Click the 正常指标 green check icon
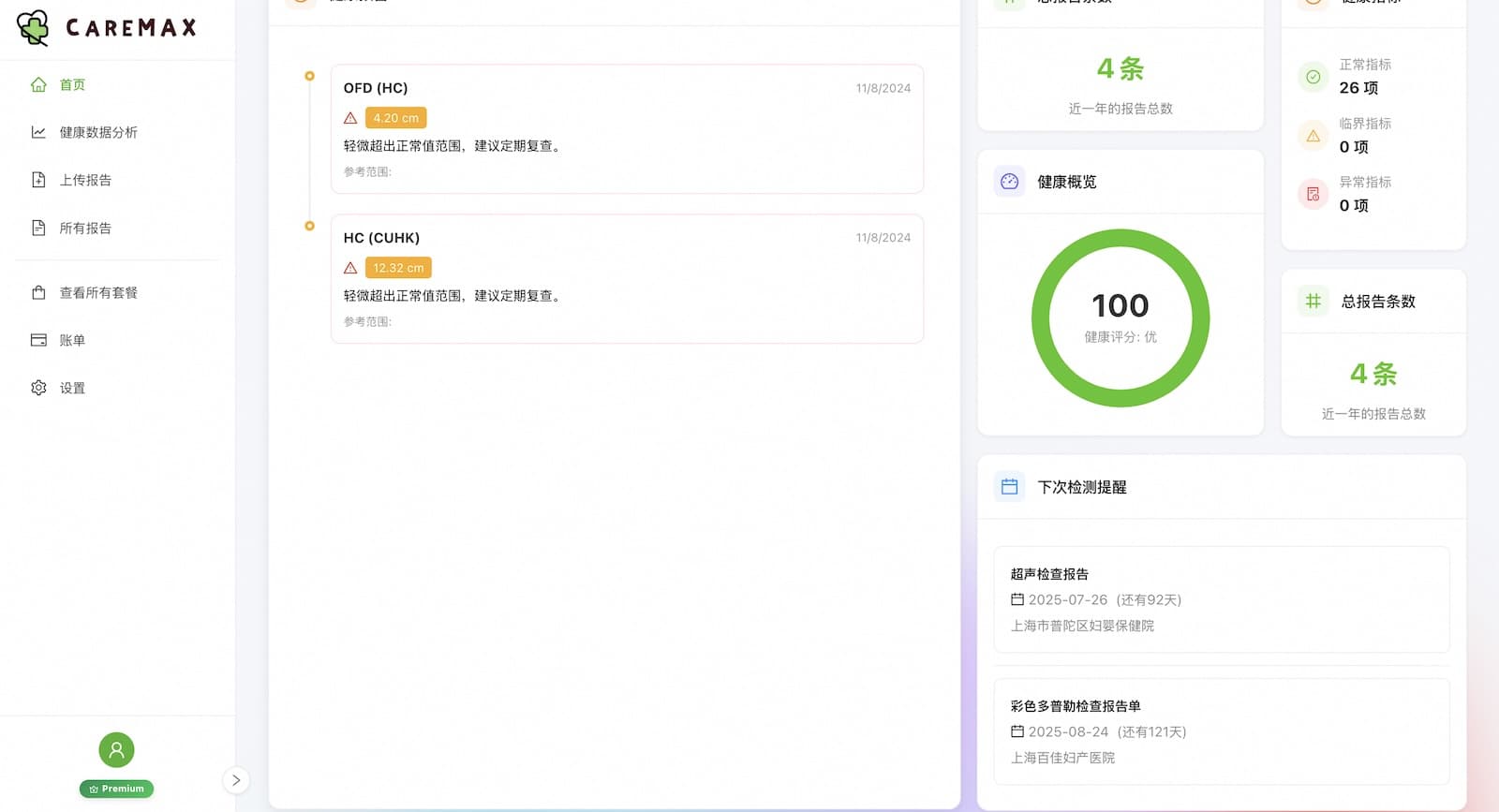This screenshot has width=1499, height=812. pos(1313,77)
